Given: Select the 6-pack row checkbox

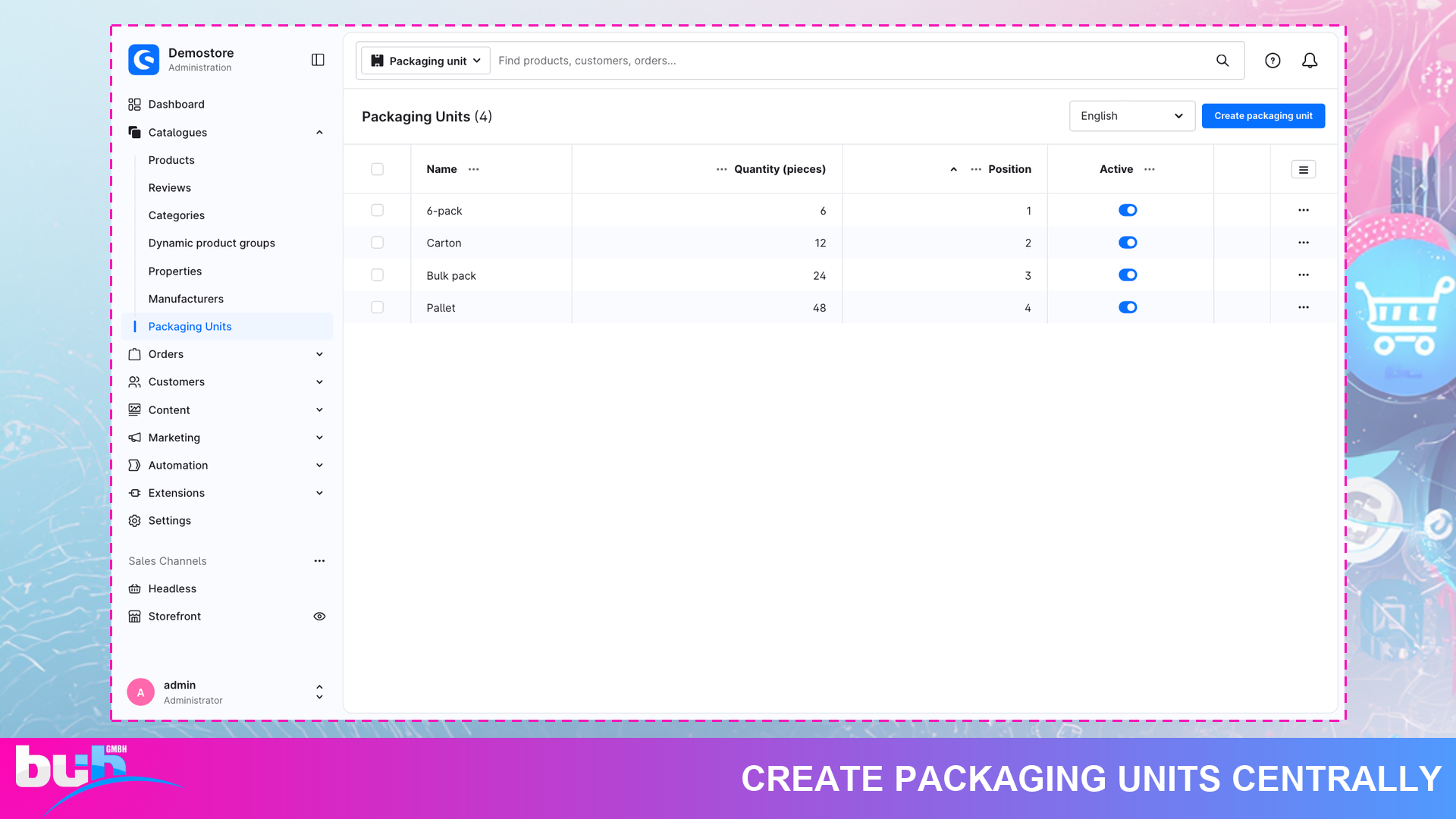Looking at the screenshot, I should 377,210.
